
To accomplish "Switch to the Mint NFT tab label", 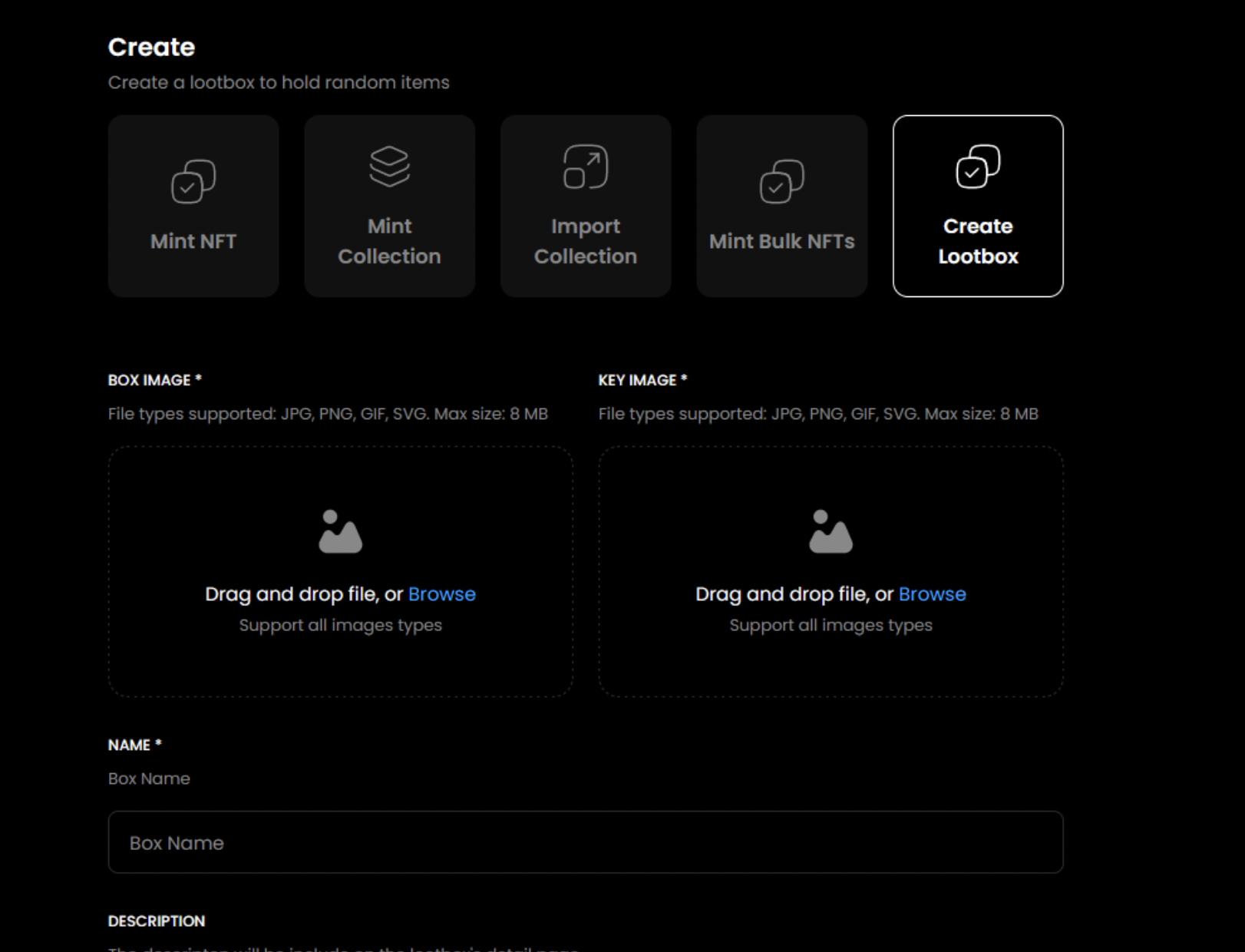I will tap(193, 241).
